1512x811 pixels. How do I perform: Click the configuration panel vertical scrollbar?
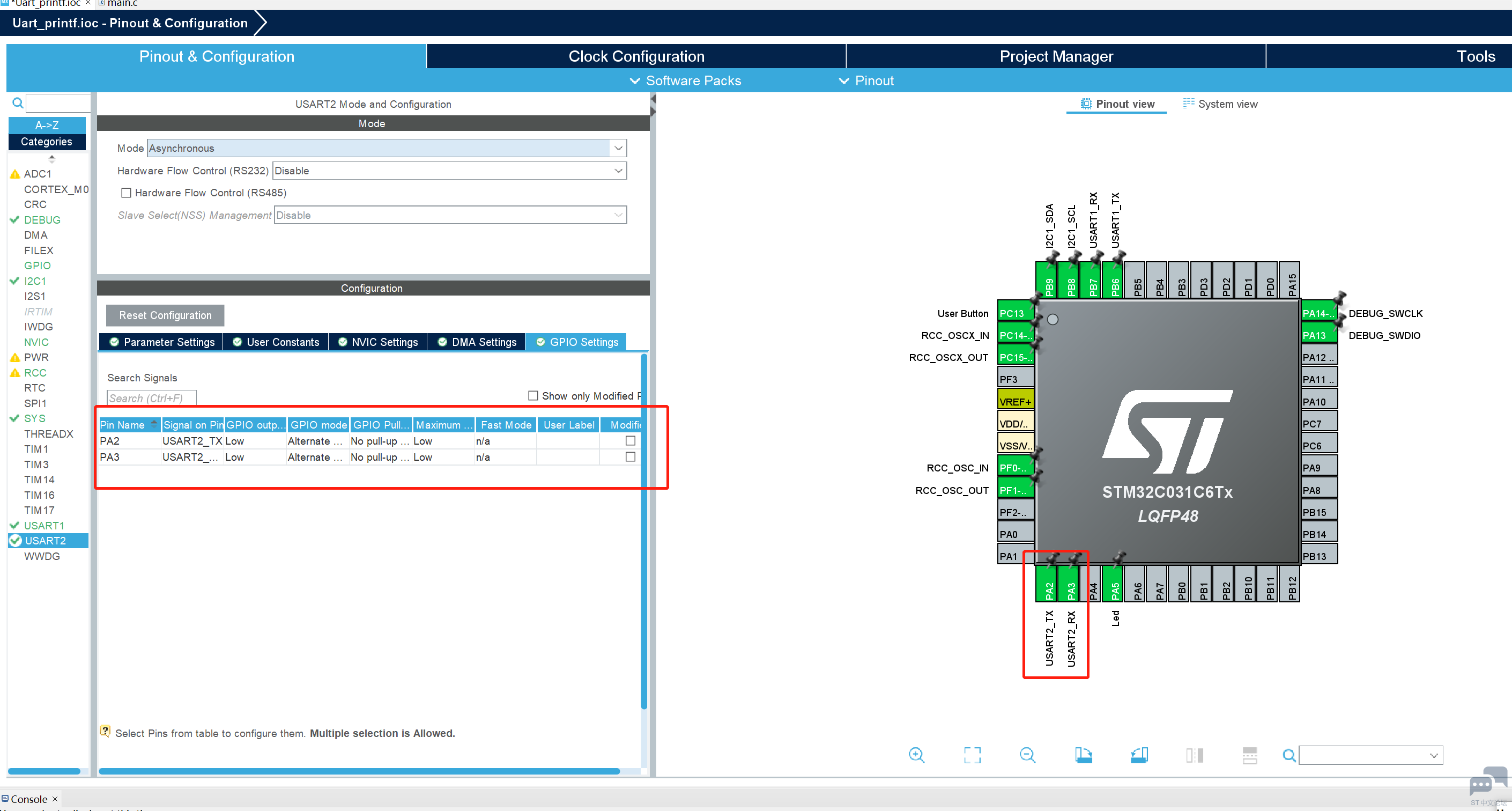[644, 532]
